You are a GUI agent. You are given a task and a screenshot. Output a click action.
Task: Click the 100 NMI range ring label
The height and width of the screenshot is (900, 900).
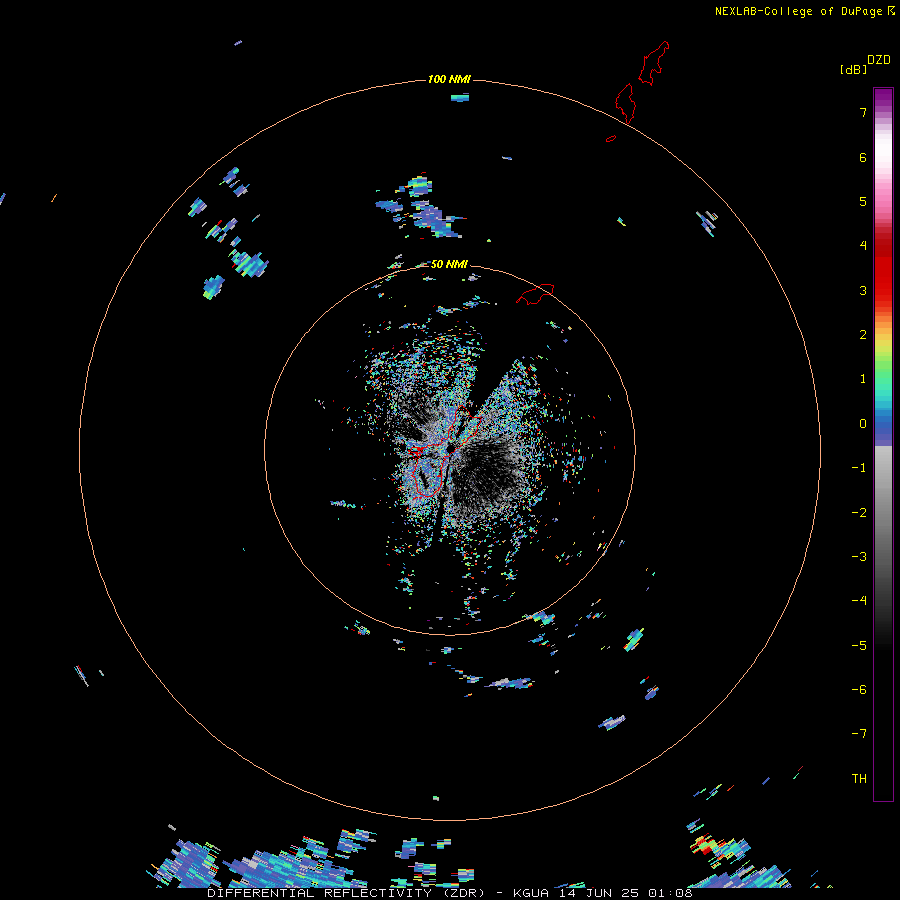(x=449, y=79)
